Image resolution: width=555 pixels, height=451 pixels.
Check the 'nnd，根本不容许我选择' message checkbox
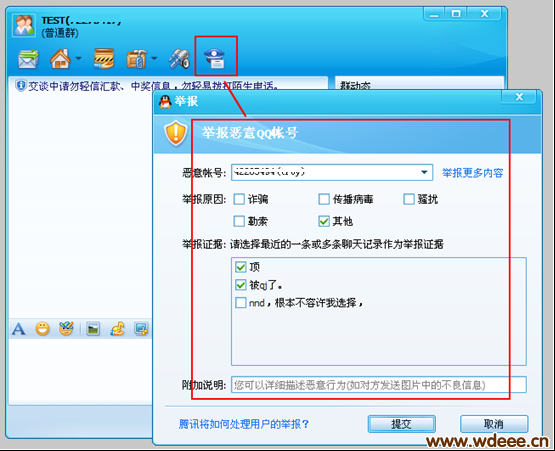tap(241, 303)
